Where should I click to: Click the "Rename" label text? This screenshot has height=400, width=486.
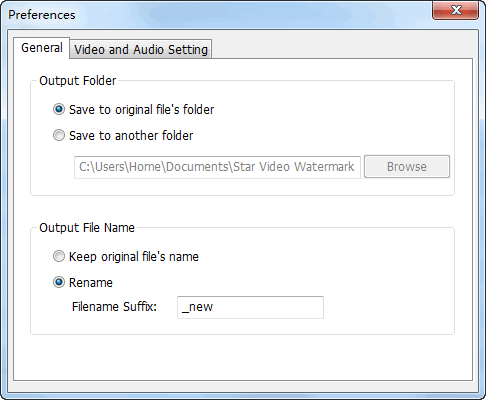click(x=91, y=283)
